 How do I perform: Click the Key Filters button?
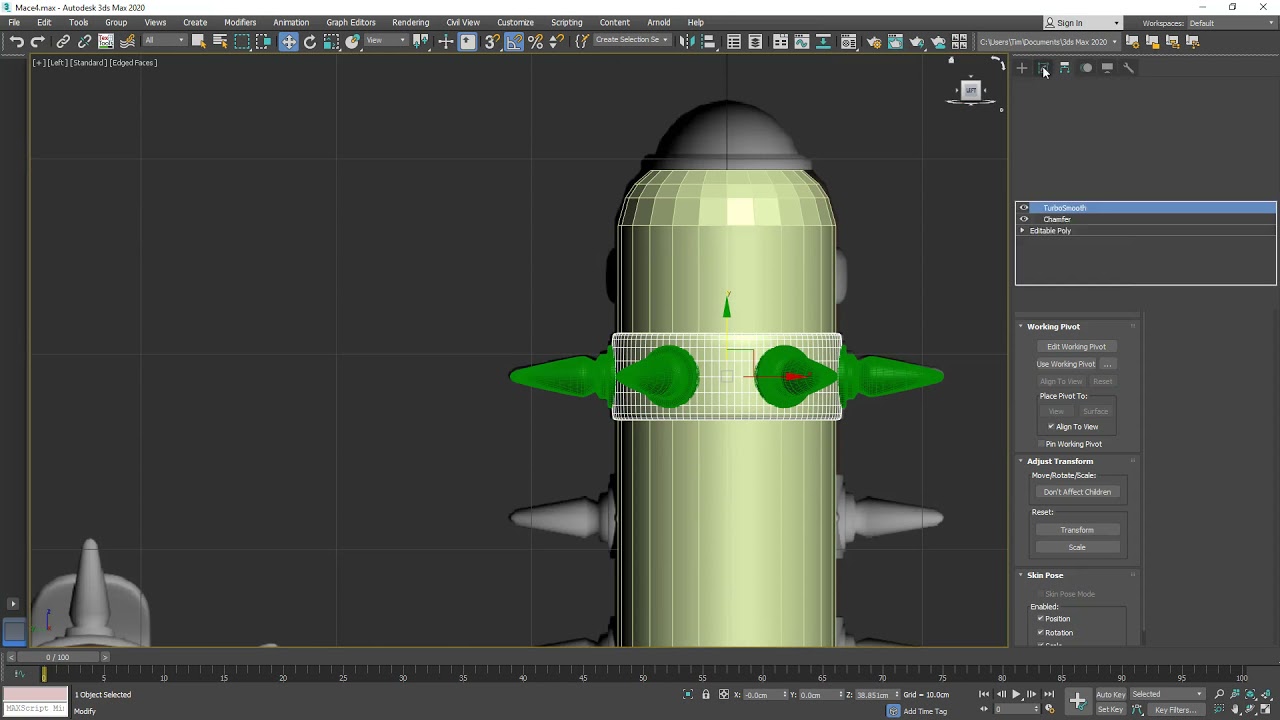pos(1176,710)
